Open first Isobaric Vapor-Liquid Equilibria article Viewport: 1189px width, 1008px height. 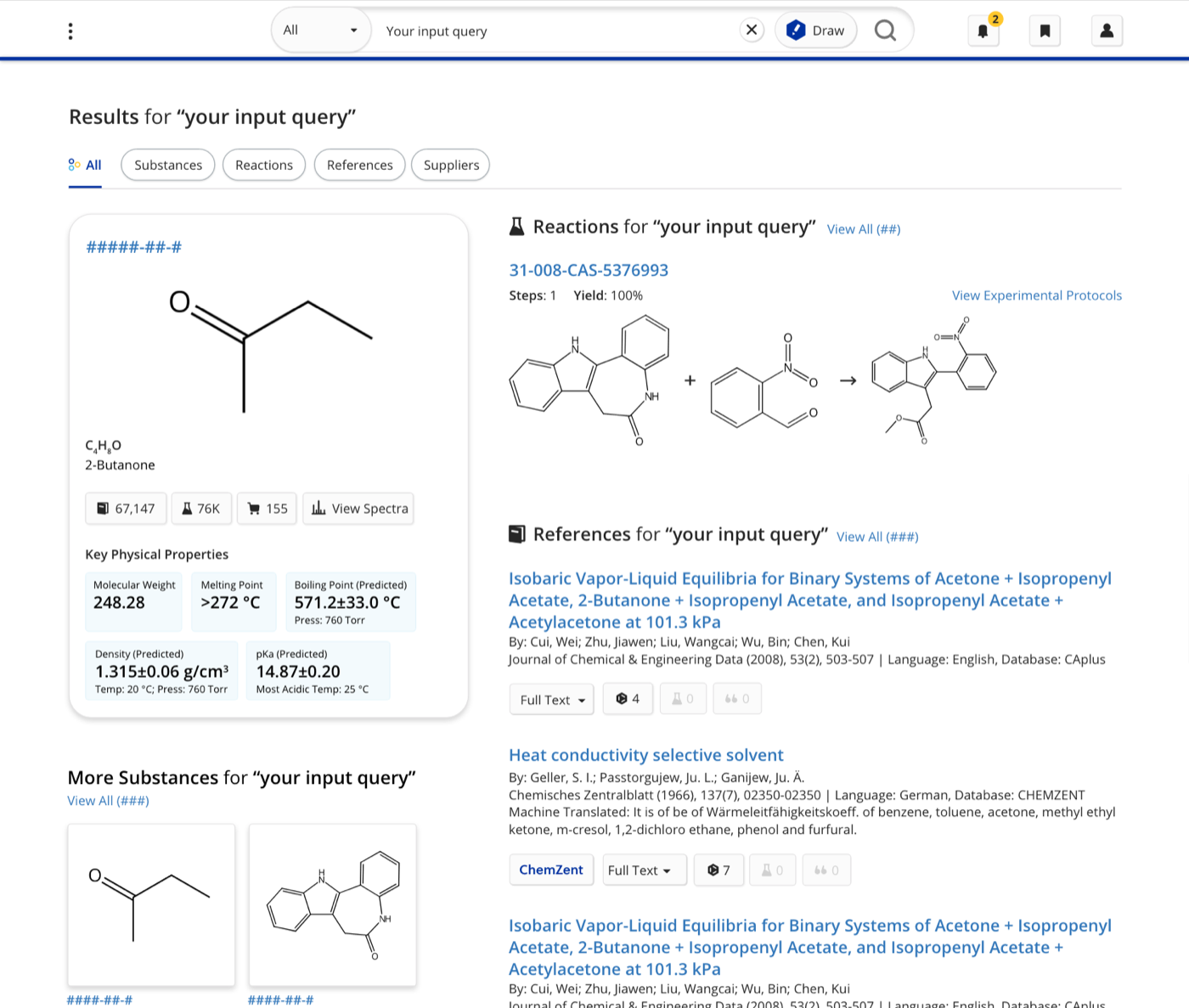810,600
